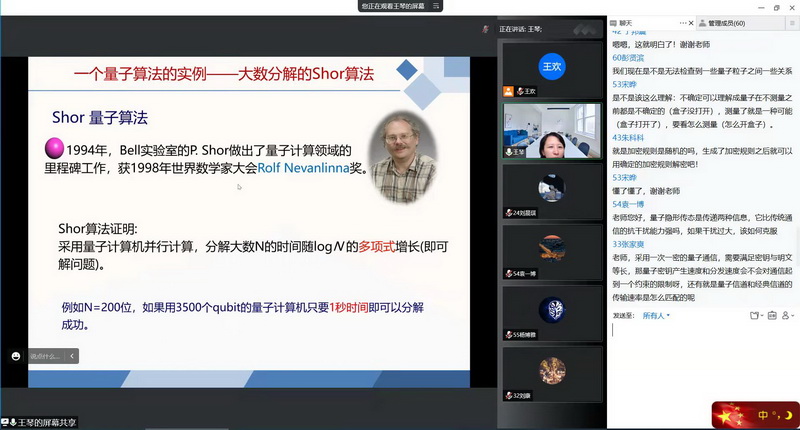Click the chat history save icon
This screenshot has width=800, height=430.
pos(774,315)
